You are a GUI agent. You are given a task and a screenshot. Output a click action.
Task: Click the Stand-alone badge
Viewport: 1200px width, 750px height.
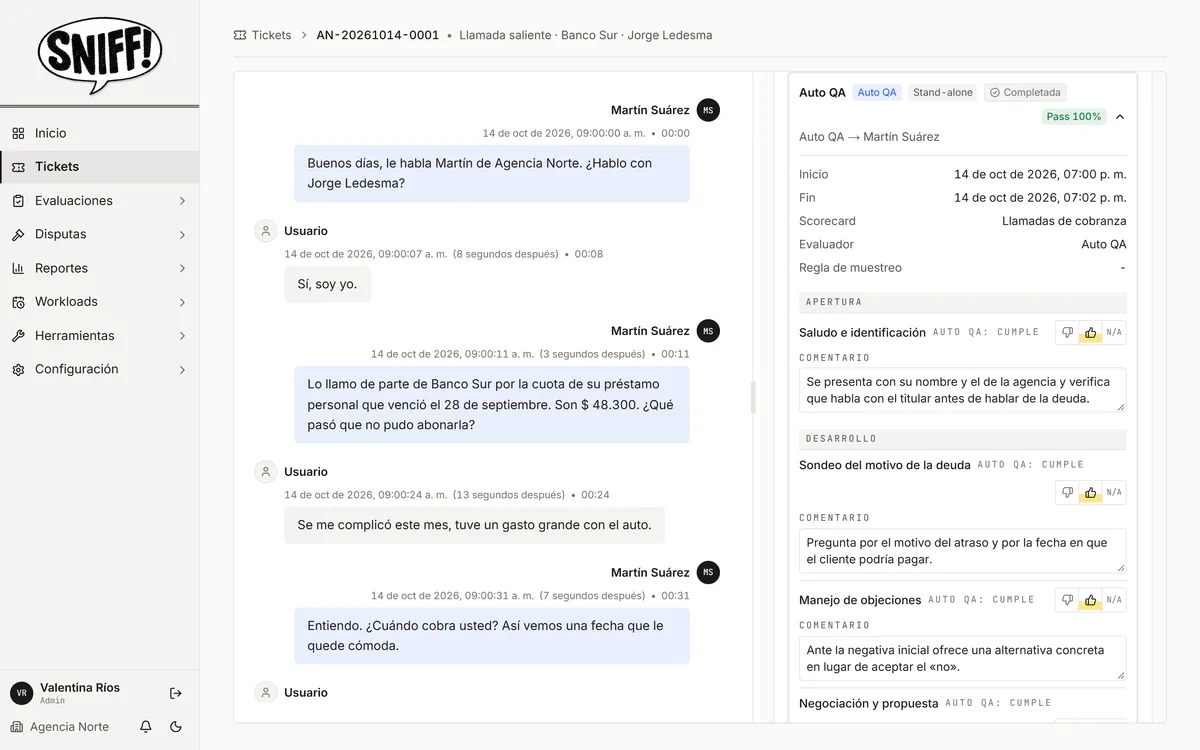[943, 92]
